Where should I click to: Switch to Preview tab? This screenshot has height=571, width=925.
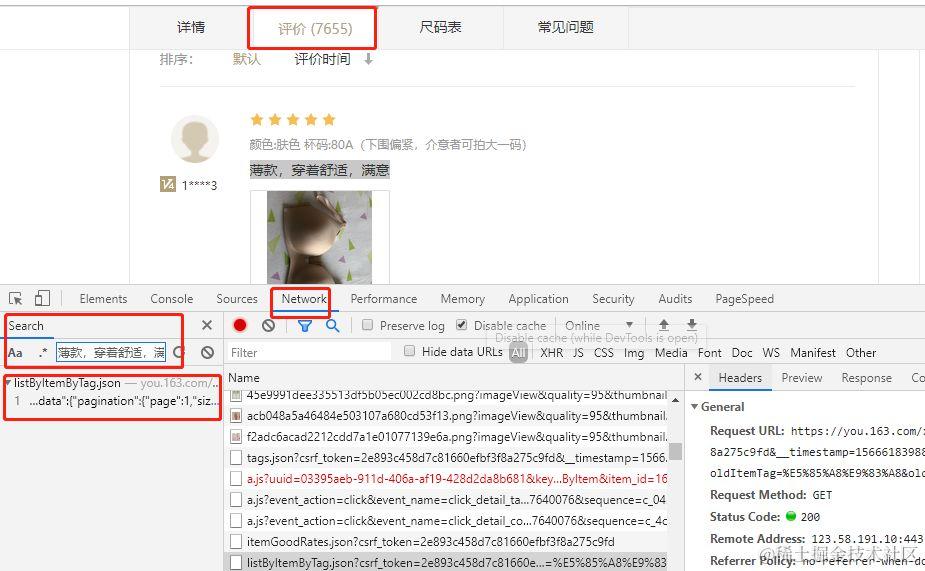click(x=802, y=378)
